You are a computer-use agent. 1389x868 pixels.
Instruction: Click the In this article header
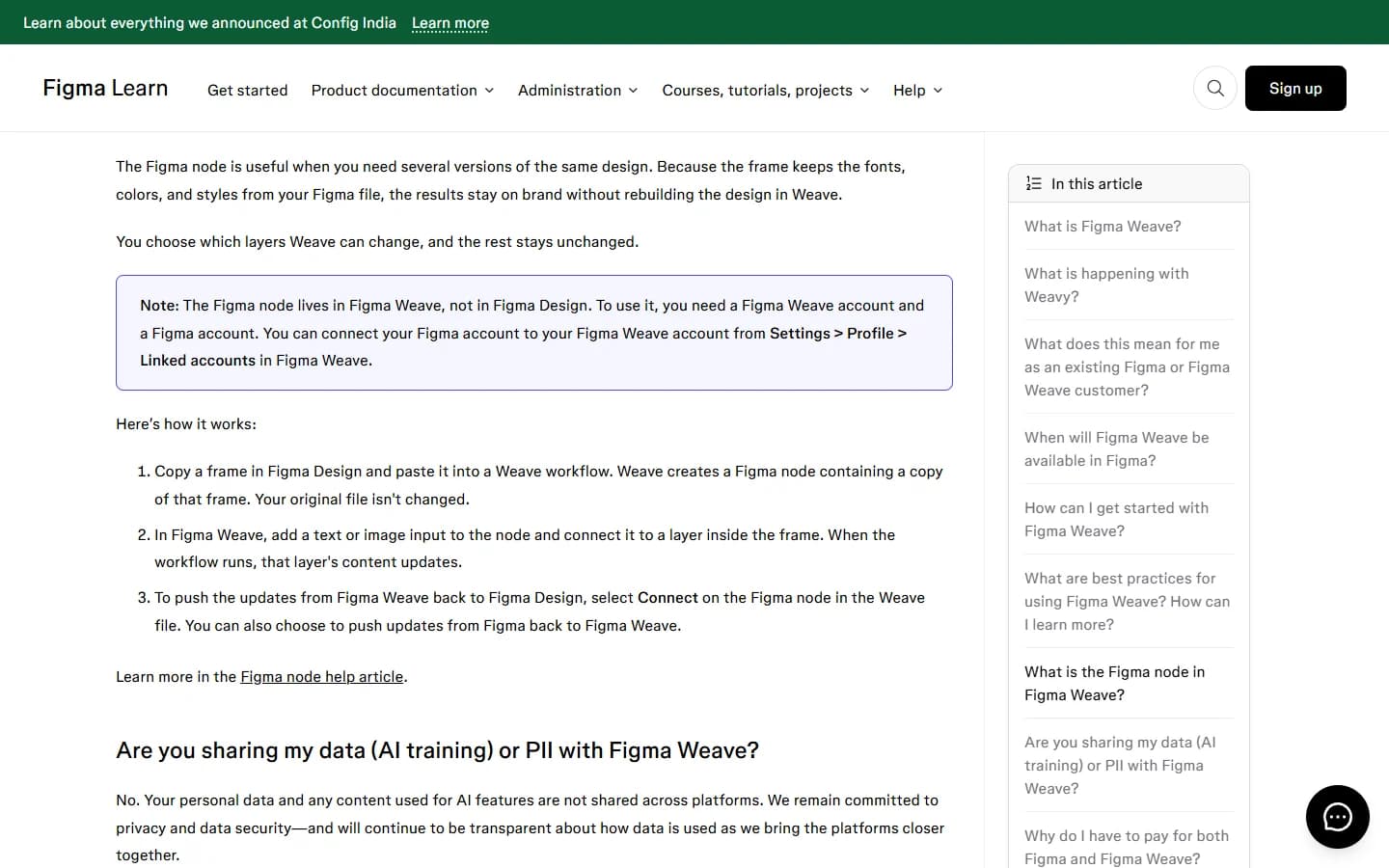click(1129, 183)
